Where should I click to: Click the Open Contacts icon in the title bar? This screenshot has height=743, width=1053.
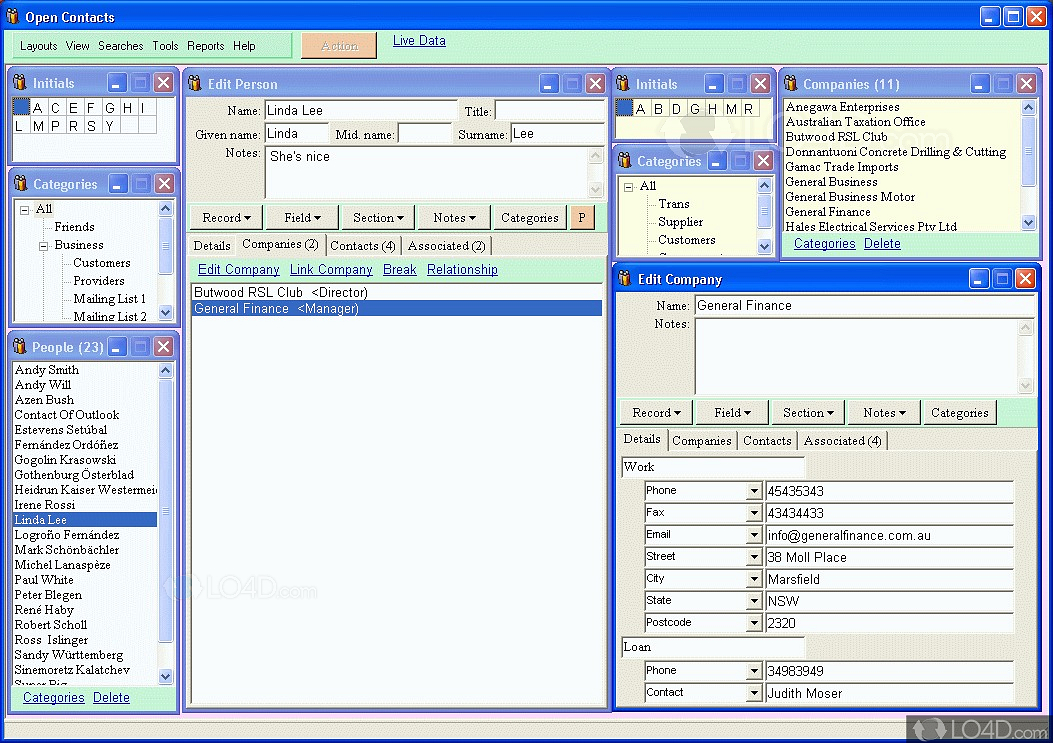pos(13,16)
